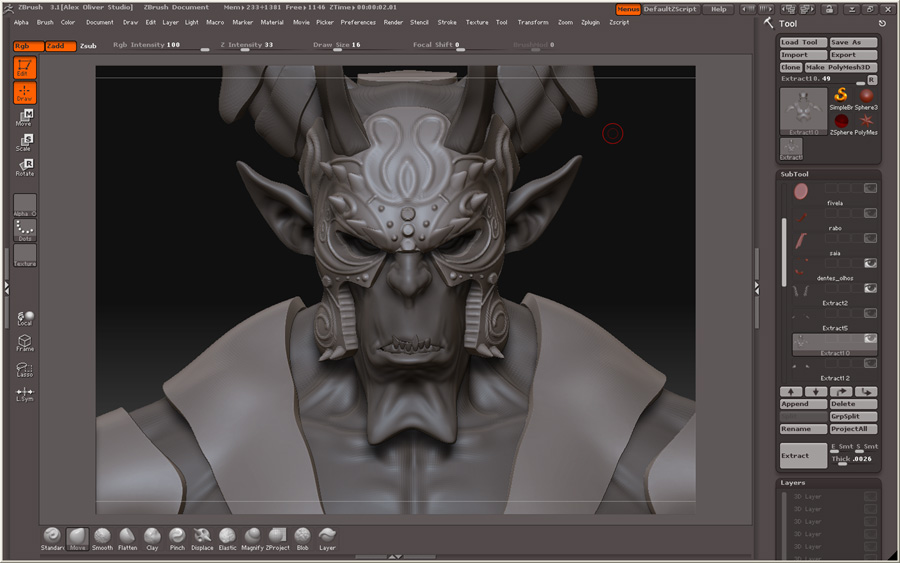900x563 pixels.
Task: Pick the Sphere3D tool icon
Action: pyautogui.click(x=866, y=98)
